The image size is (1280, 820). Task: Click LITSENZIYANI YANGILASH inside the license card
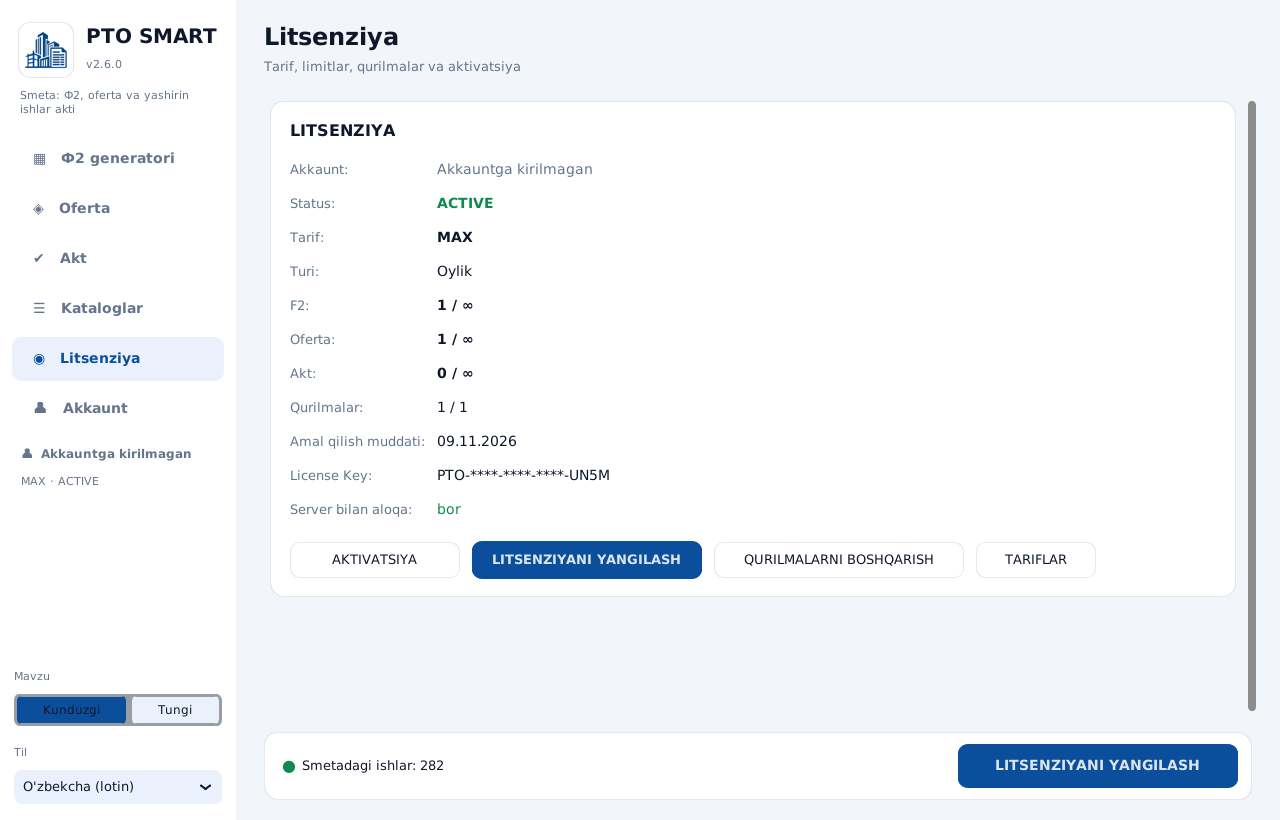(x=587, y=560)
